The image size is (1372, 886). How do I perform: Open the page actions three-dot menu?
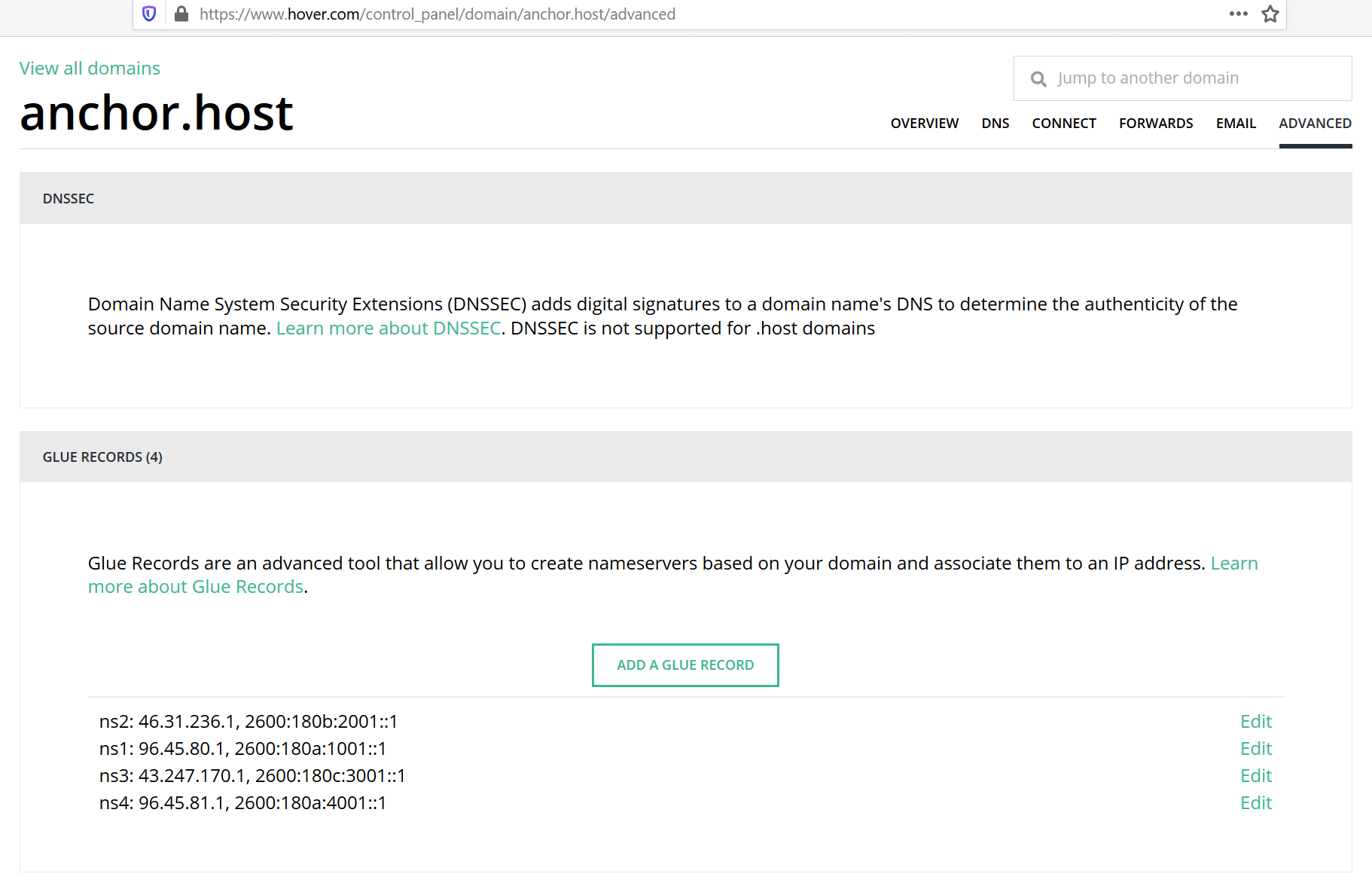click(x=1239, y=14)
